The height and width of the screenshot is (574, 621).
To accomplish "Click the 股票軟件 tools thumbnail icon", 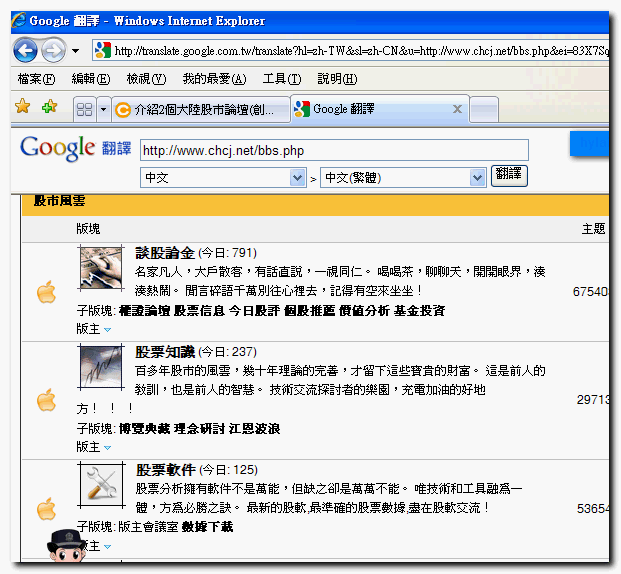I will click(x=101, y=485).
